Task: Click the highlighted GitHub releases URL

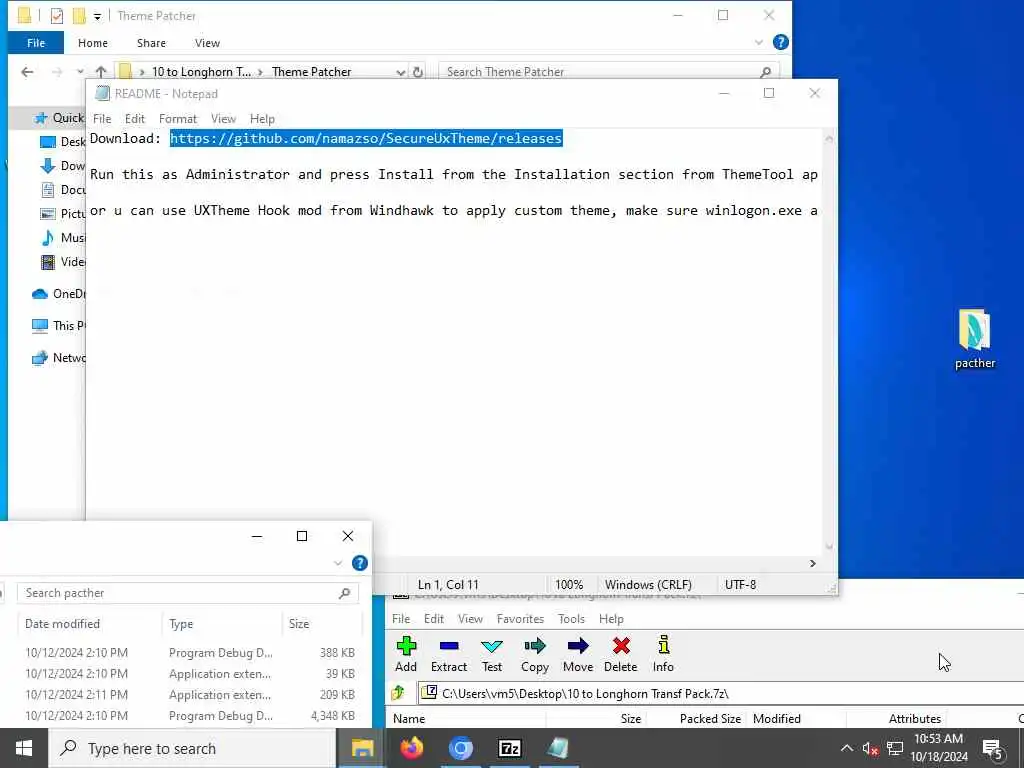Action: pyautogui.click(x=366, y=138)
